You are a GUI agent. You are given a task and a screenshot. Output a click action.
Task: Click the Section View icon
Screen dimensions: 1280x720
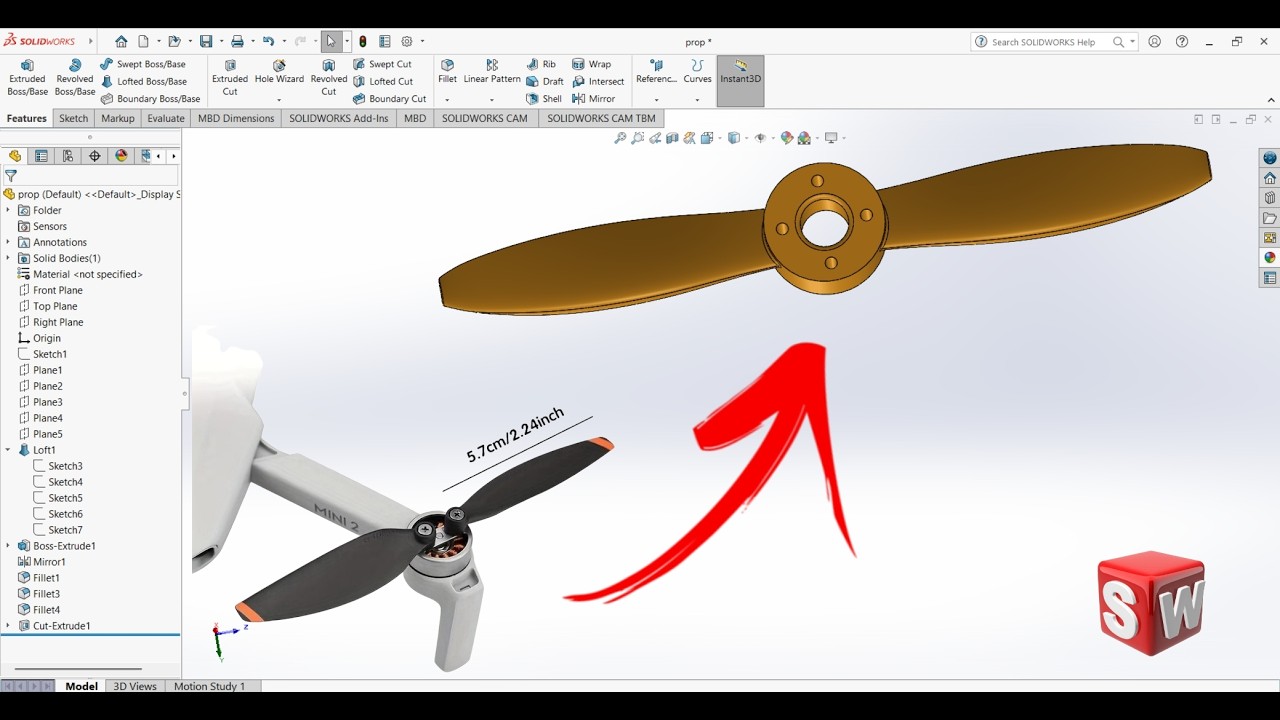[673, 138]
